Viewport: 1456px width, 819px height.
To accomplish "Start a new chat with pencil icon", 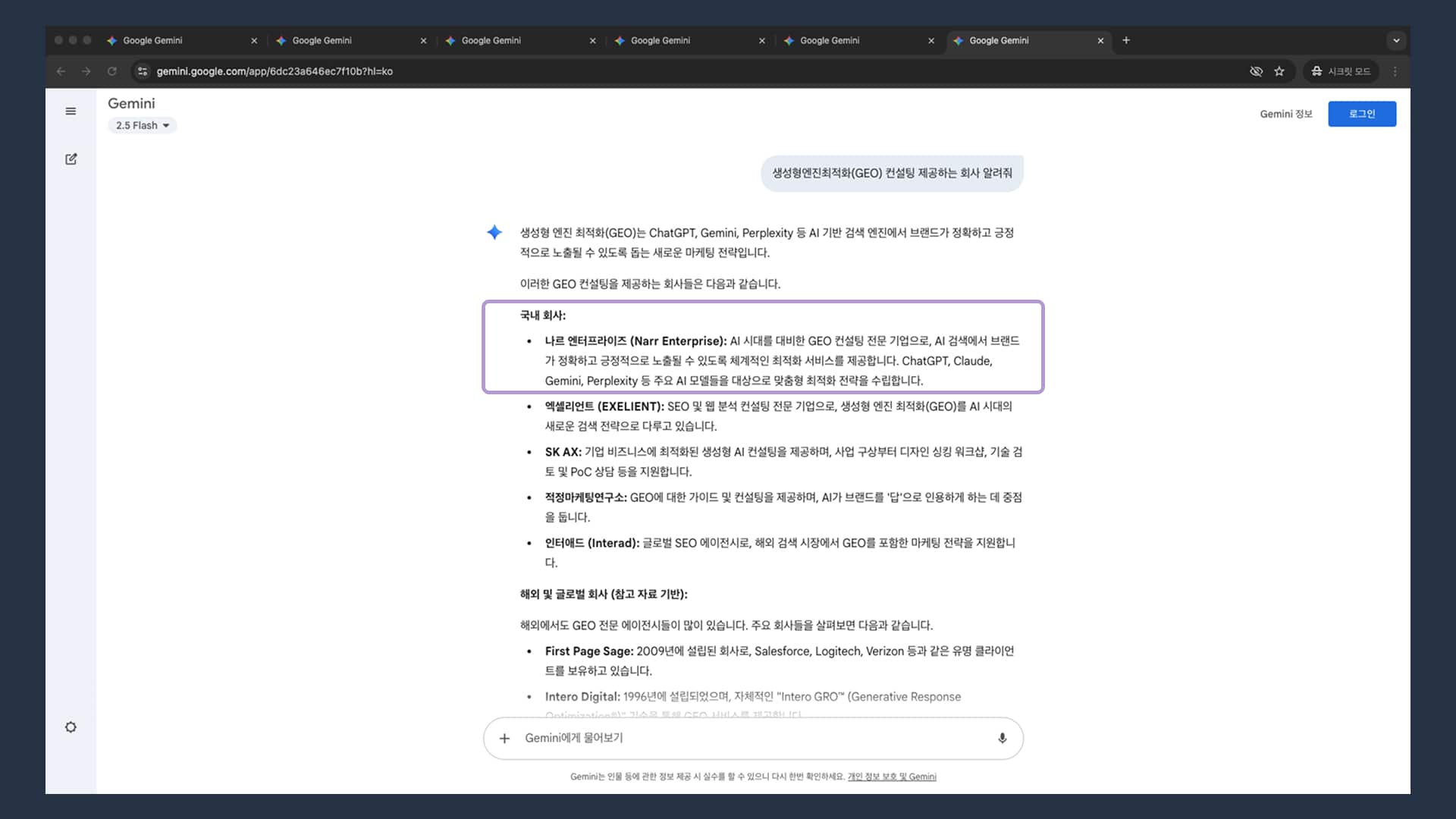I will (71, 159).
